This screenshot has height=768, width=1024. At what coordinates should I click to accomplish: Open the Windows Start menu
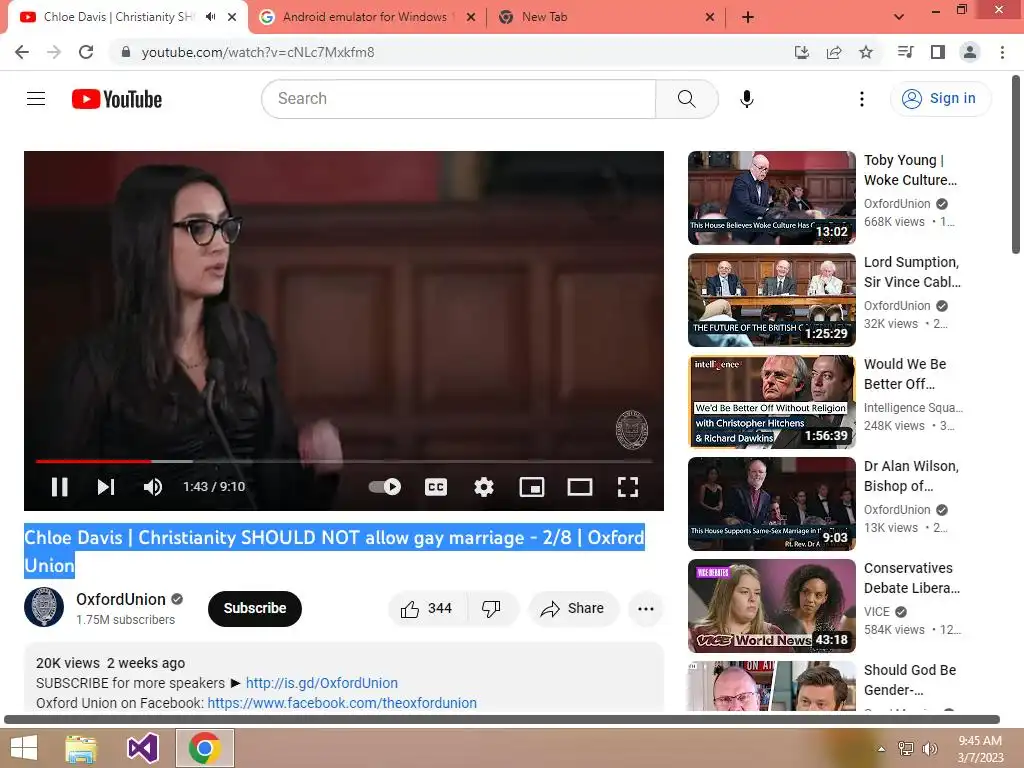24,748
